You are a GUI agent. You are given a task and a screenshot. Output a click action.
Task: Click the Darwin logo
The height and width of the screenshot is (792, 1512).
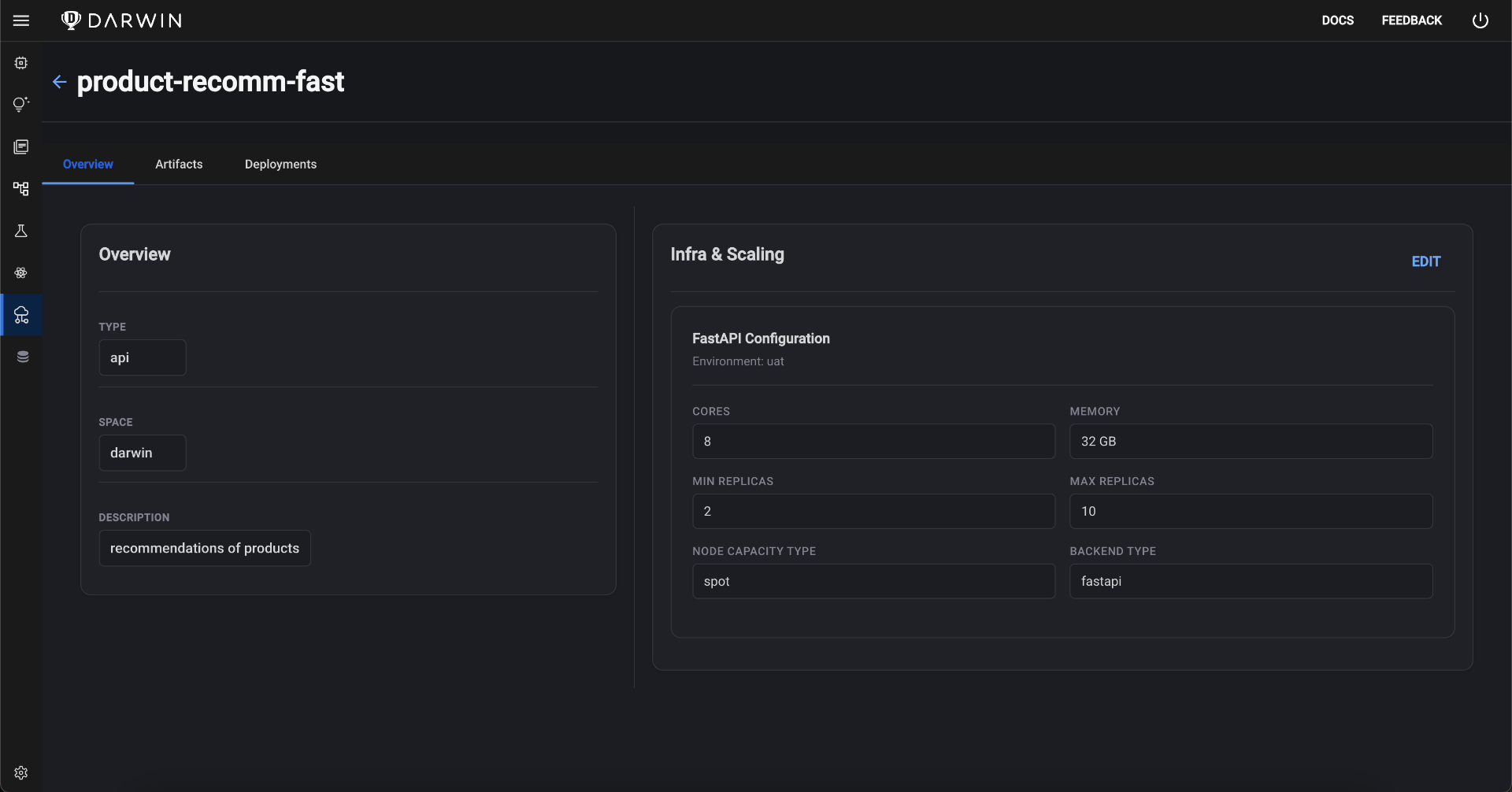point(121,20)
